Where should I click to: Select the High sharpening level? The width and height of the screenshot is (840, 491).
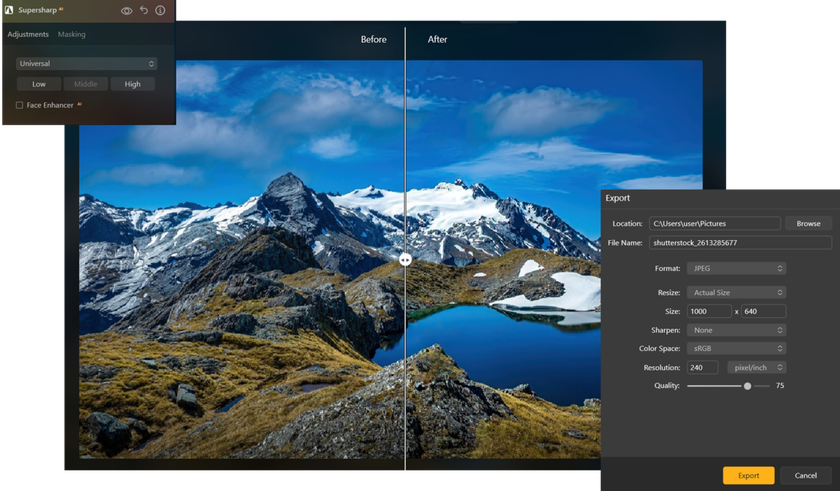tap(132, 84)
